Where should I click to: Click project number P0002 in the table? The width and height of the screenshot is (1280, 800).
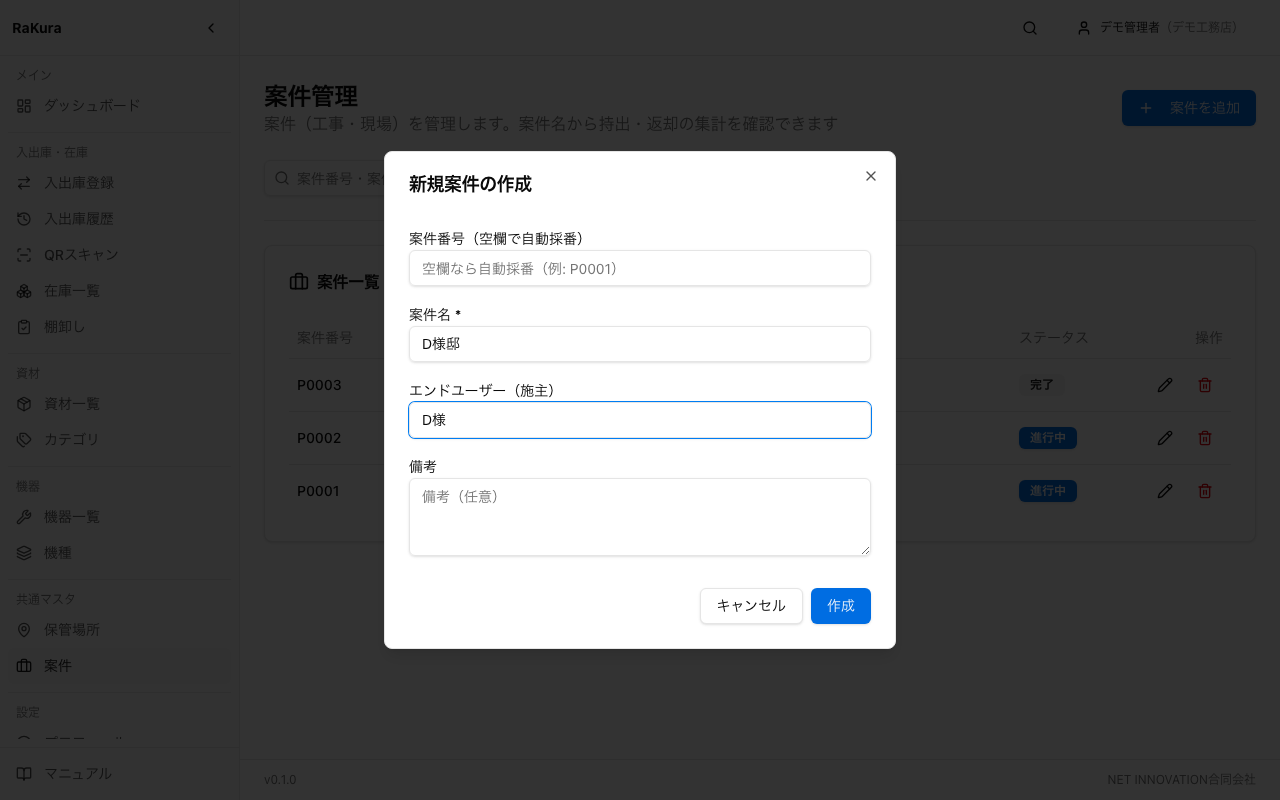click(x=319, y=438)
